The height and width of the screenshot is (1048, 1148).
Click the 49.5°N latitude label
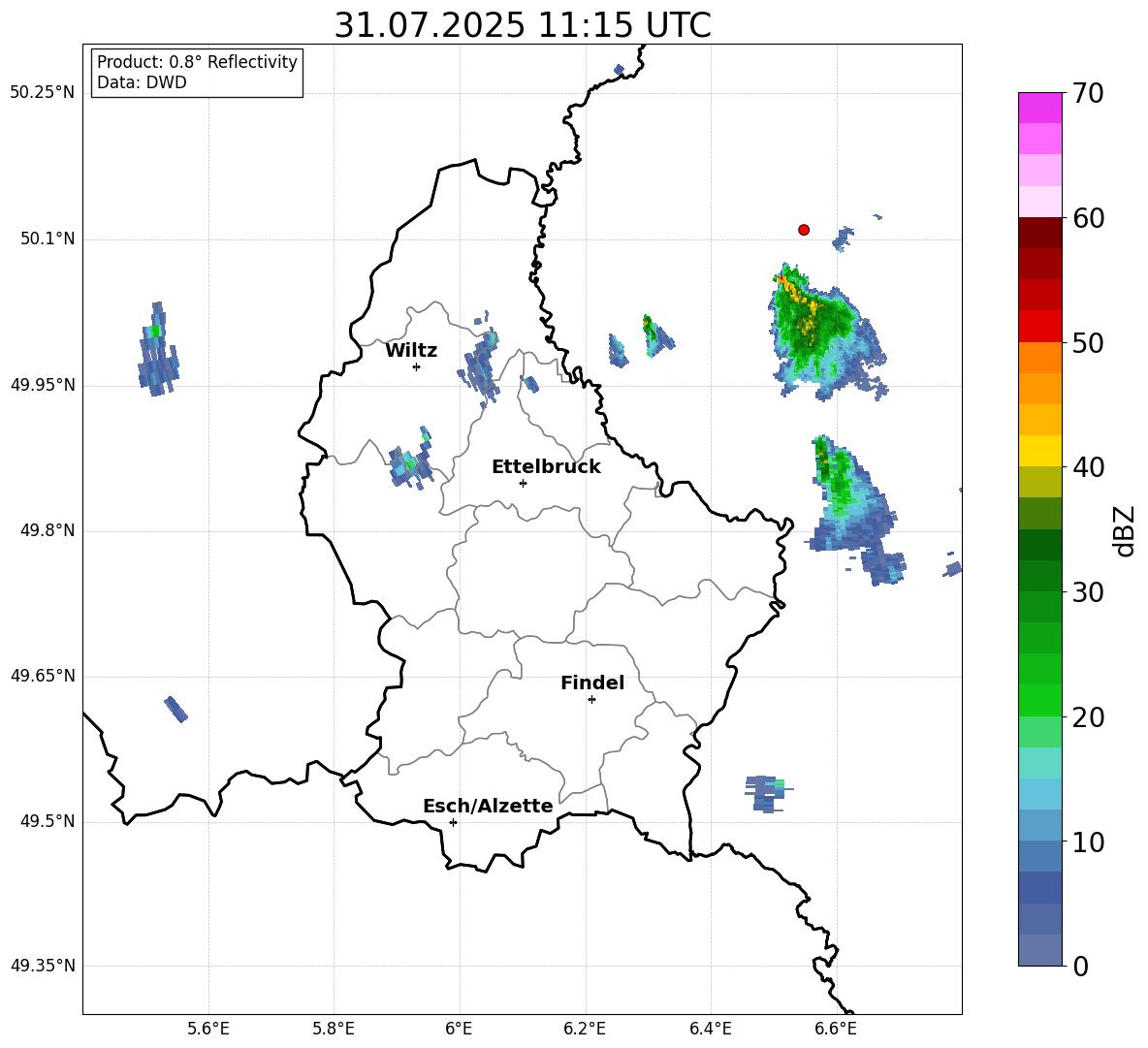48,821
